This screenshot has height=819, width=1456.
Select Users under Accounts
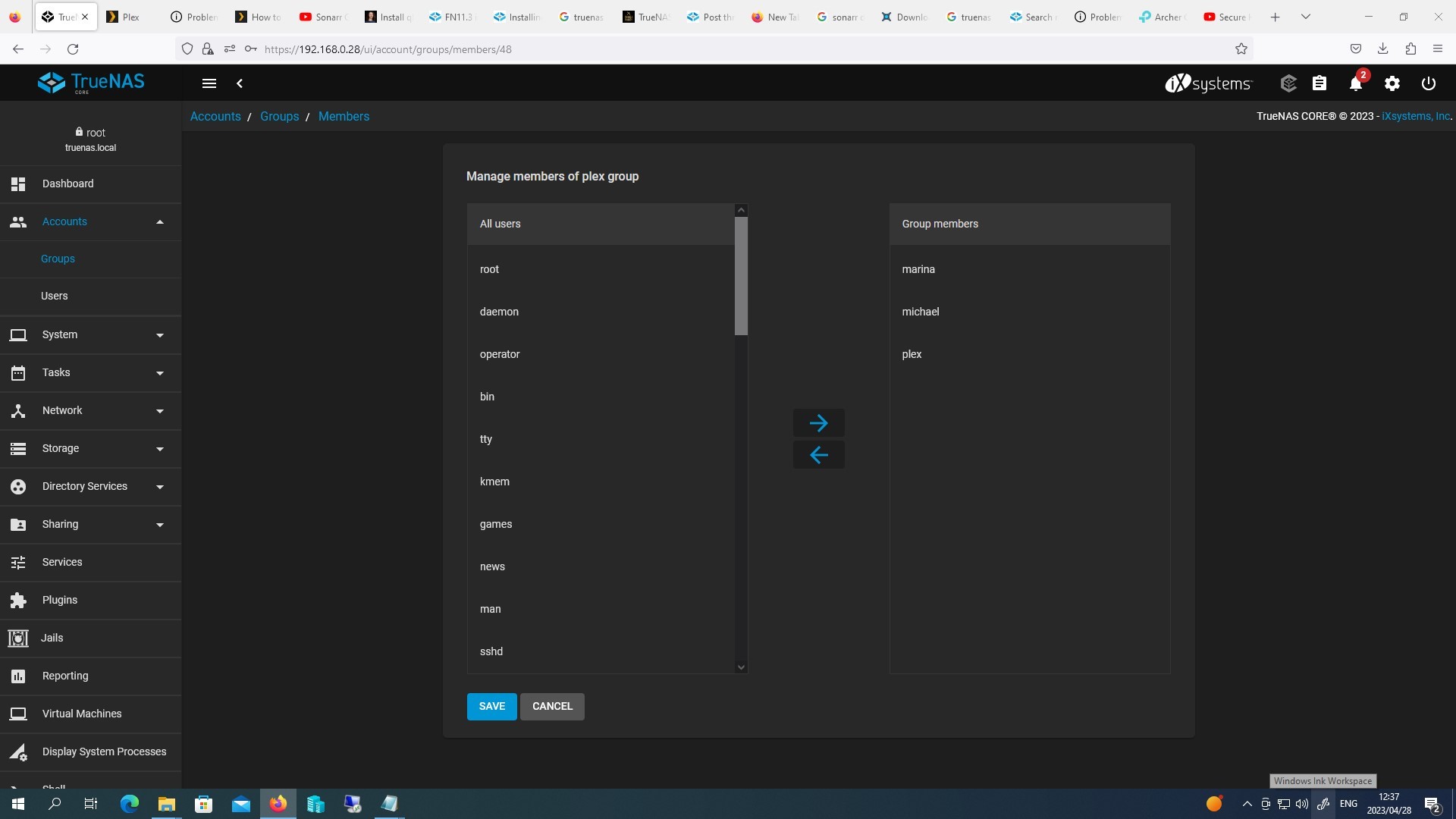(x=91, y=297)
